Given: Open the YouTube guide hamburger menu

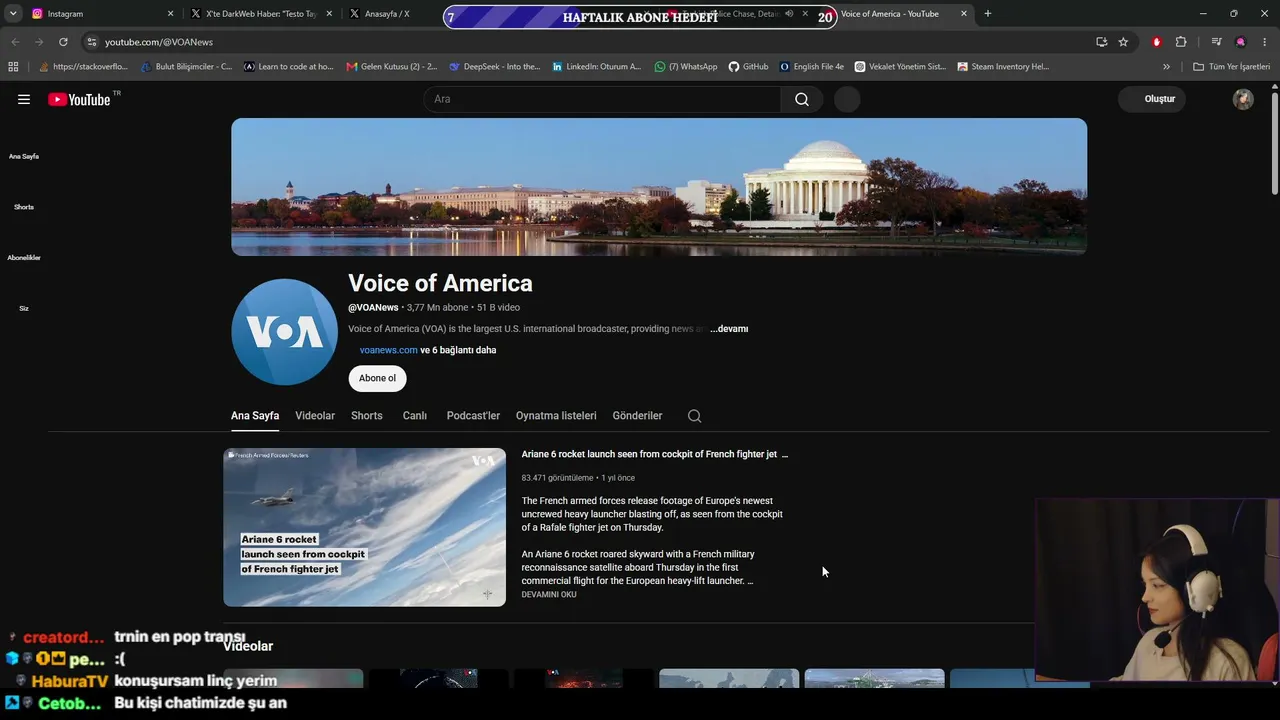Looking at the screenshot, I should click(24, 99).
